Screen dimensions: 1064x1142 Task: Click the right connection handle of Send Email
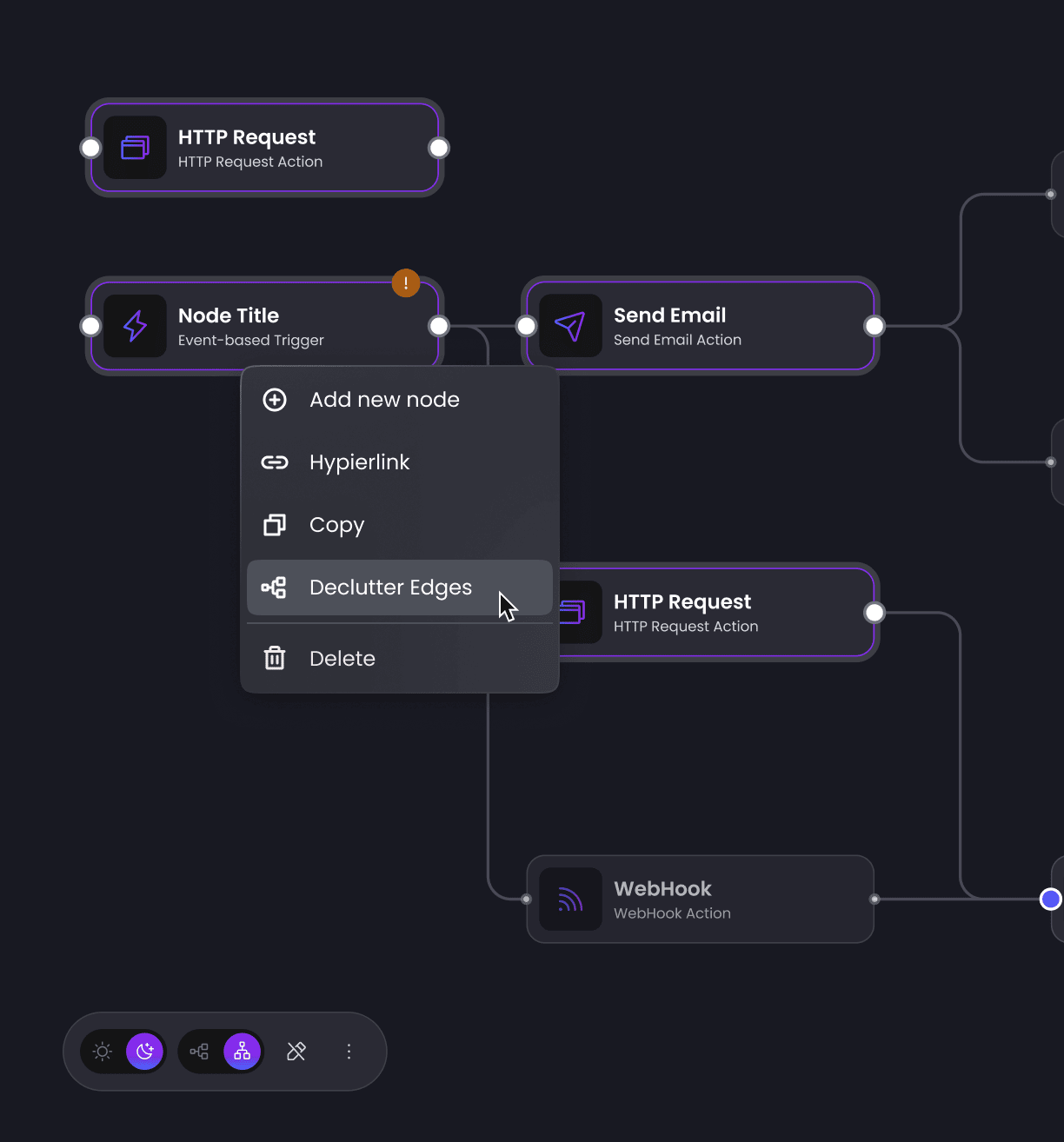[874, 326]
